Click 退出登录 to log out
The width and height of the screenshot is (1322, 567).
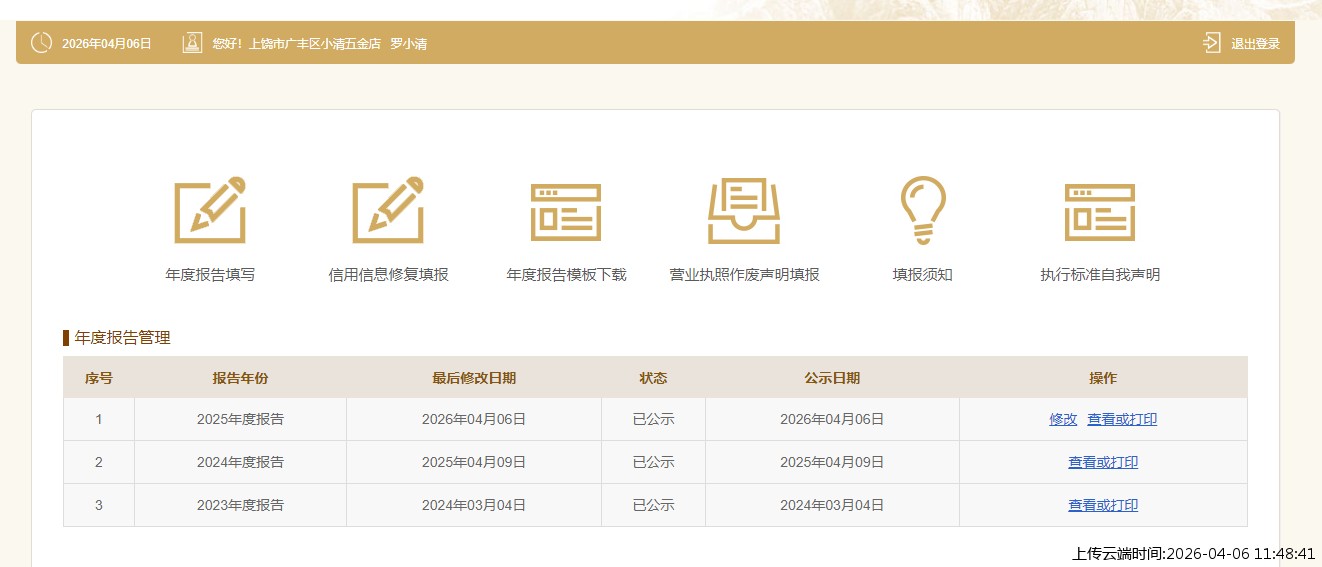point(1255,44)
